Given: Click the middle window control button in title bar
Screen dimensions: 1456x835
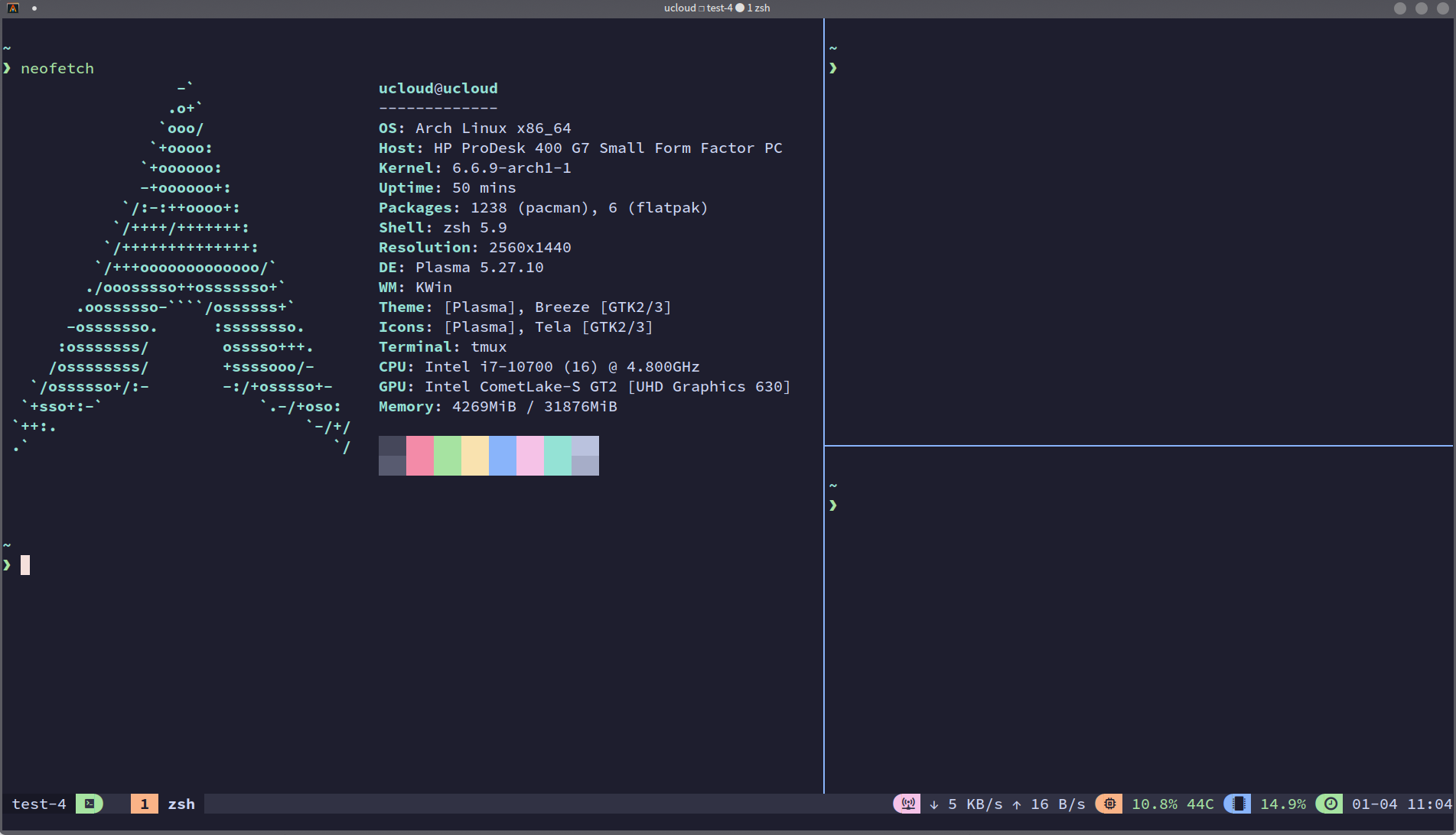Looking at the screenshot, I should 1422,8.
